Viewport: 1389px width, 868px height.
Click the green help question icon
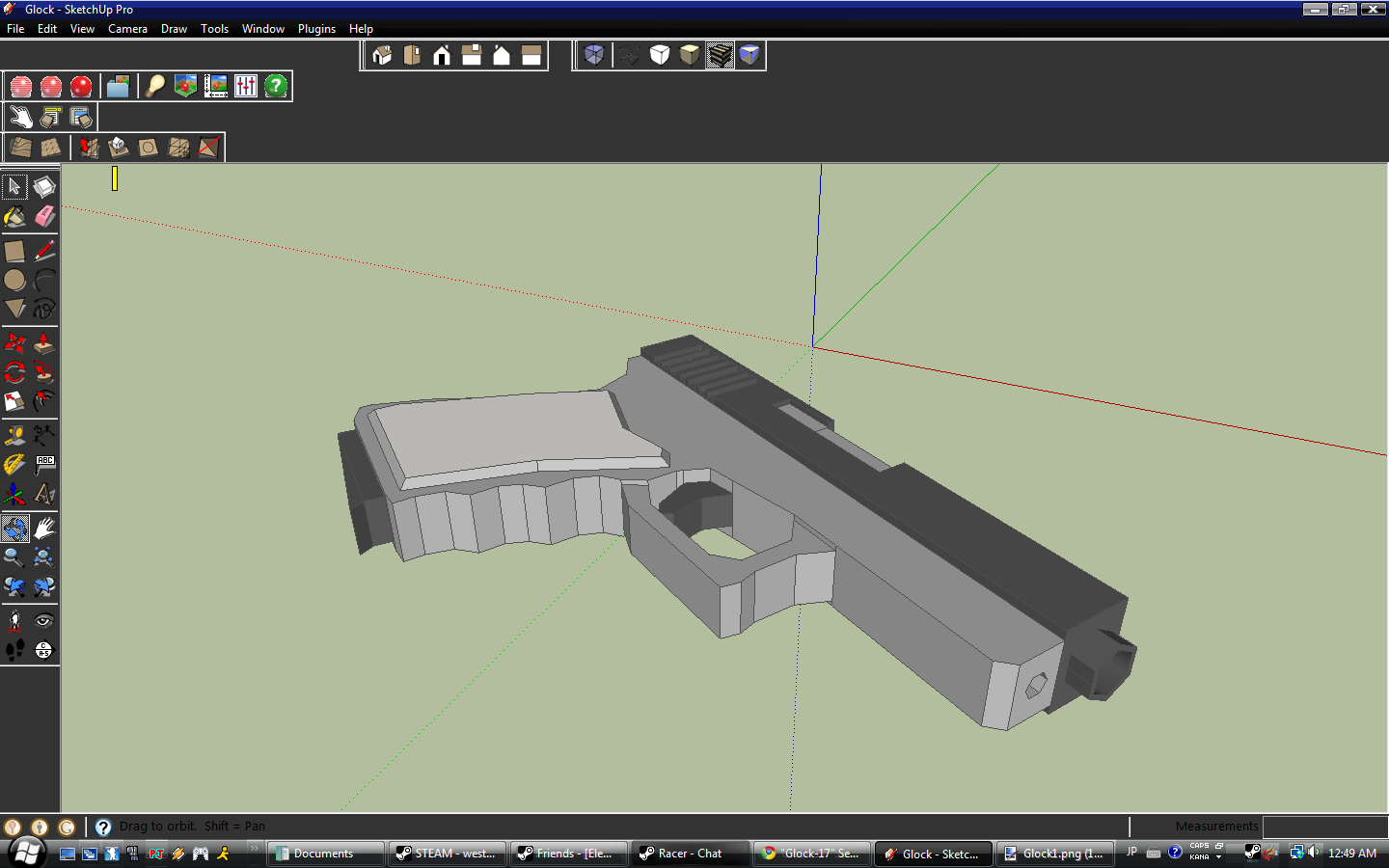(x=276, y=86)
